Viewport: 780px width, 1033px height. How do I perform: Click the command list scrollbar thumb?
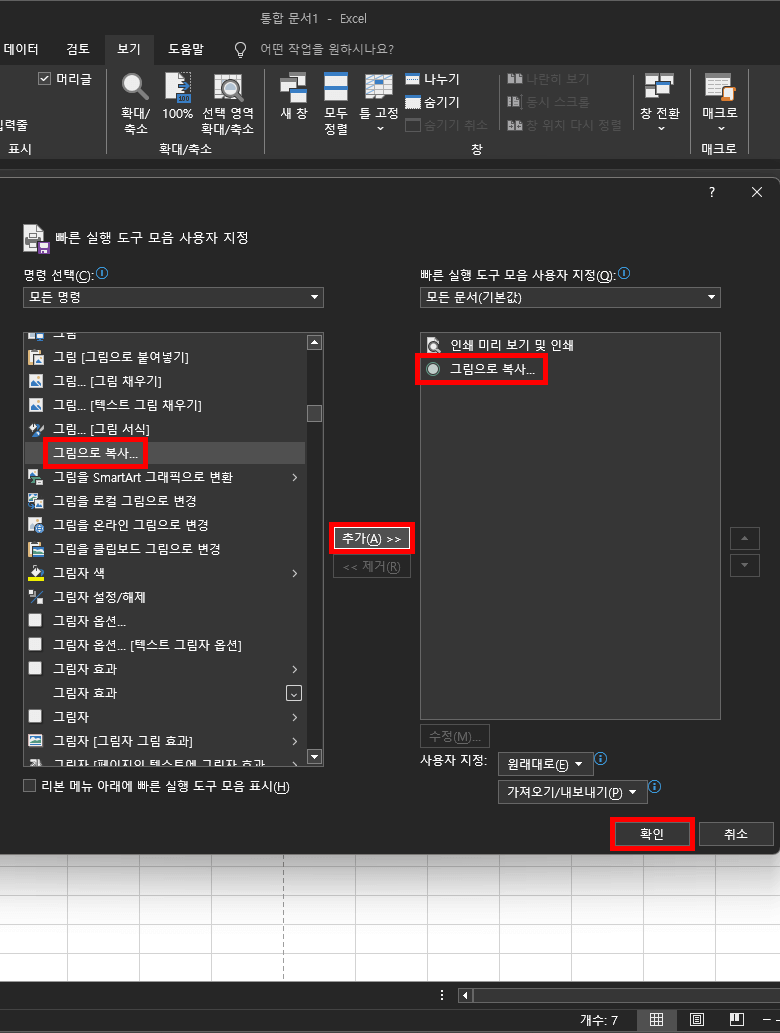click(x=315, y=413)
